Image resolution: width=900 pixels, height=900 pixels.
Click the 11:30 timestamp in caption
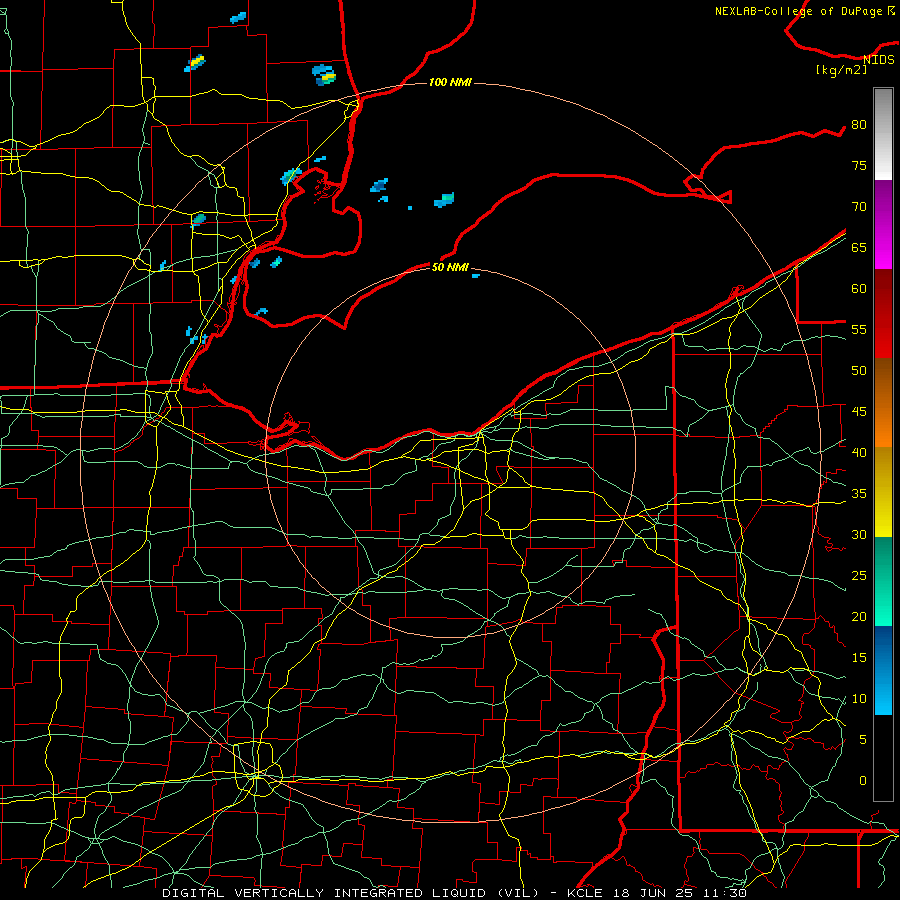click(727, 893)
